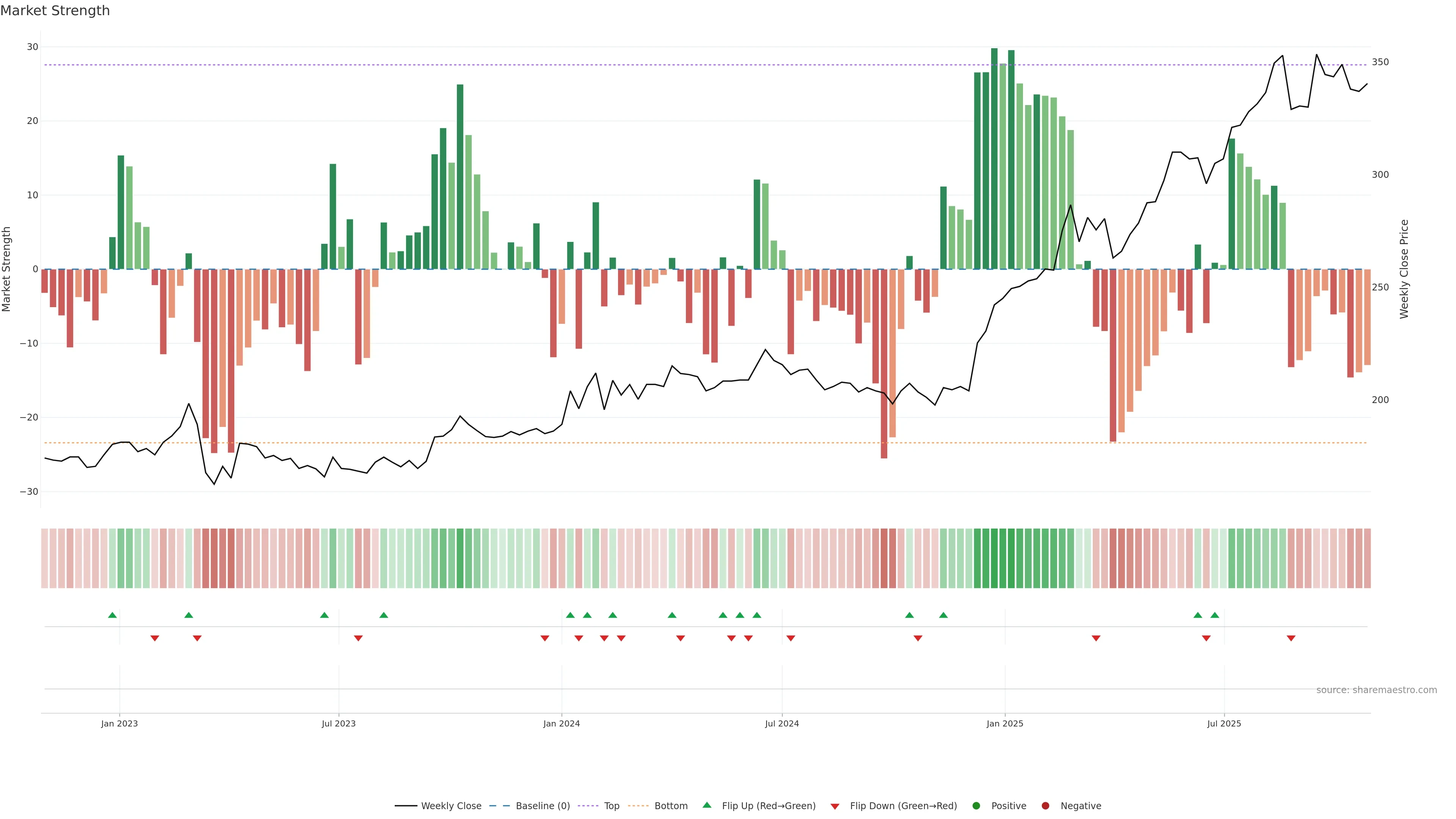Click the Market Strength y-axis title
Screen dimensions: 1456x819
pos(6,269)
